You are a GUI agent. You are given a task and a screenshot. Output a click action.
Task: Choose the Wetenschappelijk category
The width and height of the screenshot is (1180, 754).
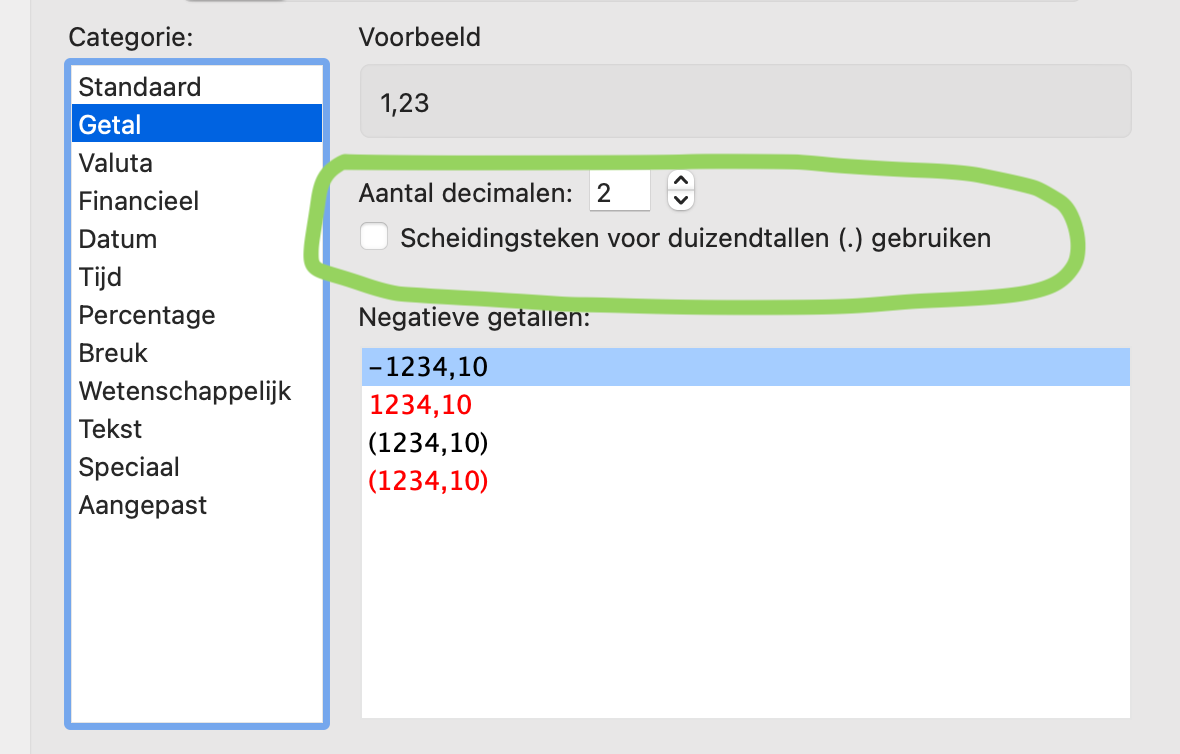pos(196,391)
